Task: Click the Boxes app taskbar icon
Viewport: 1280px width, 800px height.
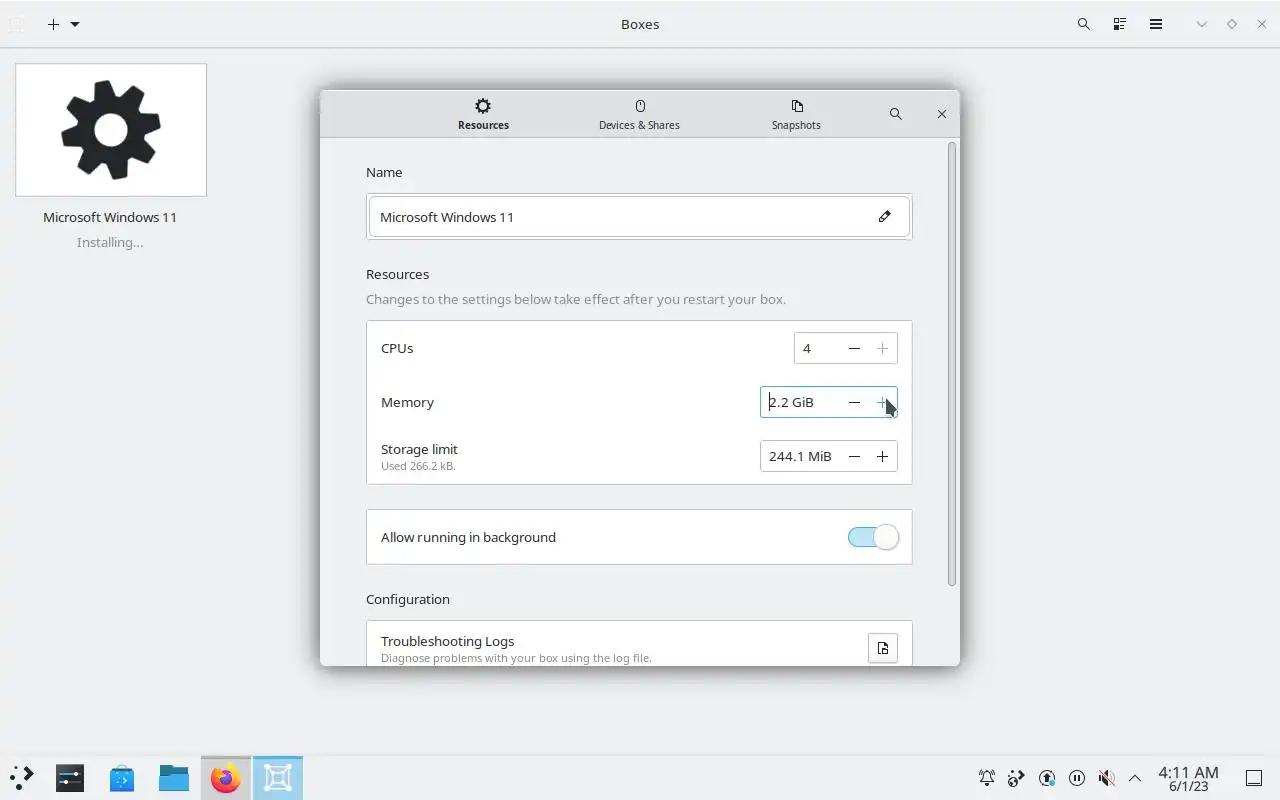Action: point(278,777)
